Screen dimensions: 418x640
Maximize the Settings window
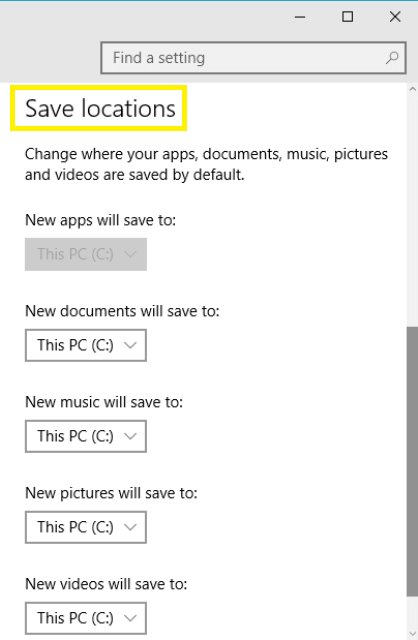click(347, 17)
